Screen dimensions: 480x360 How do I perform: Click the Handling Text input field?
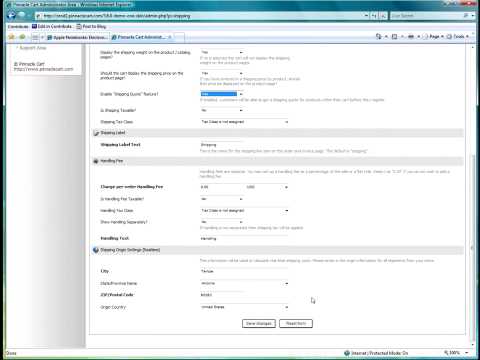point(244,239)
